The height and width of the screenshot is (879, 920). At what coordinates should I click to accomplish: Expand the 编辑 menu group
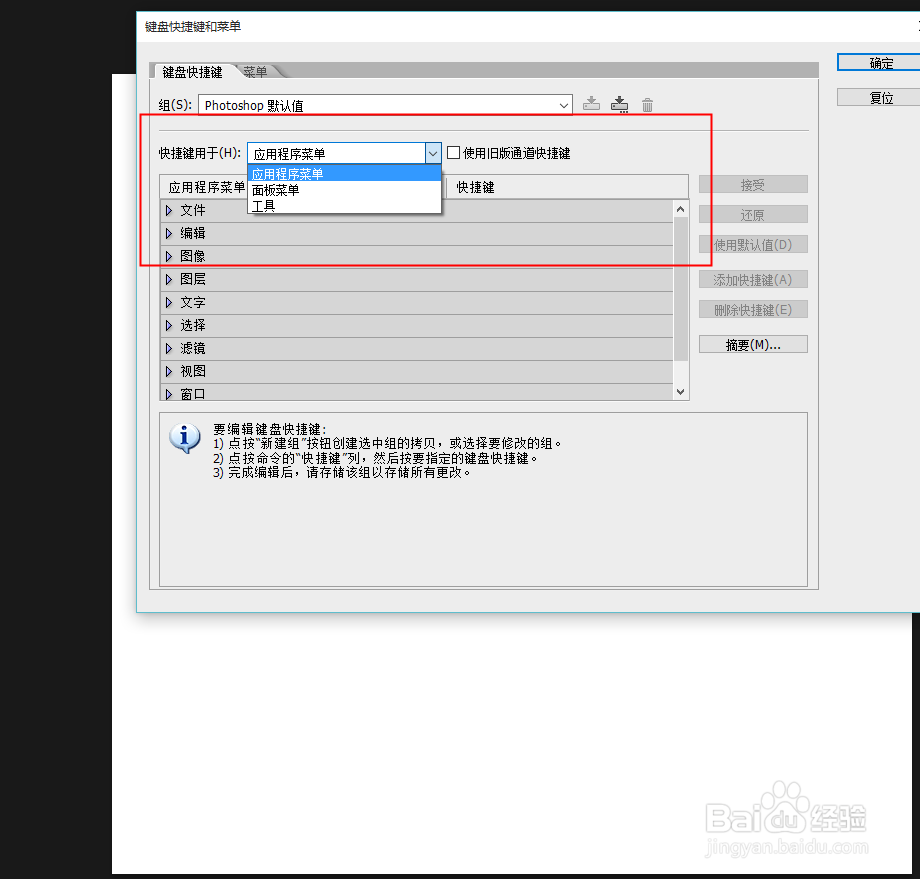coord(169,234)
